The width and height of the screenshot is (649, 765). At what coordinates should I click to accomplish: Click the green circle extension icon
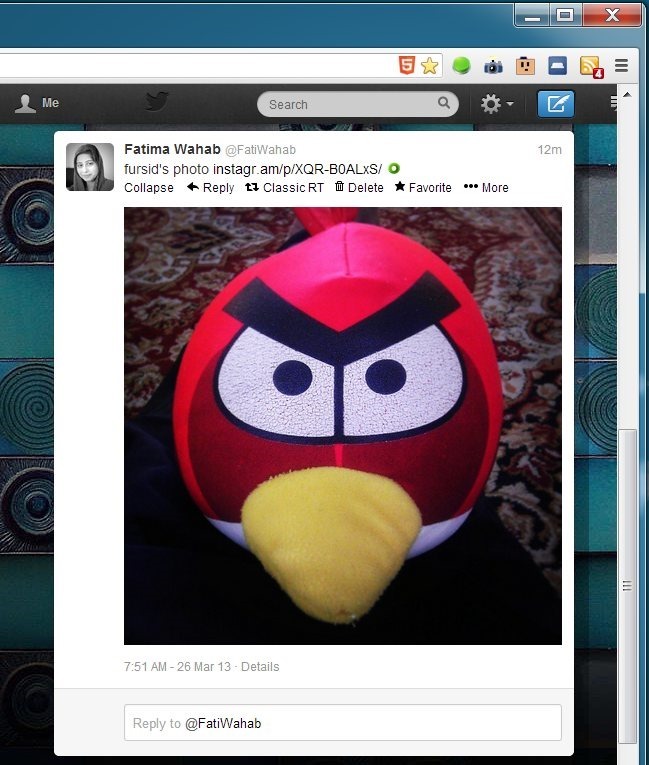tap(461, 65)
